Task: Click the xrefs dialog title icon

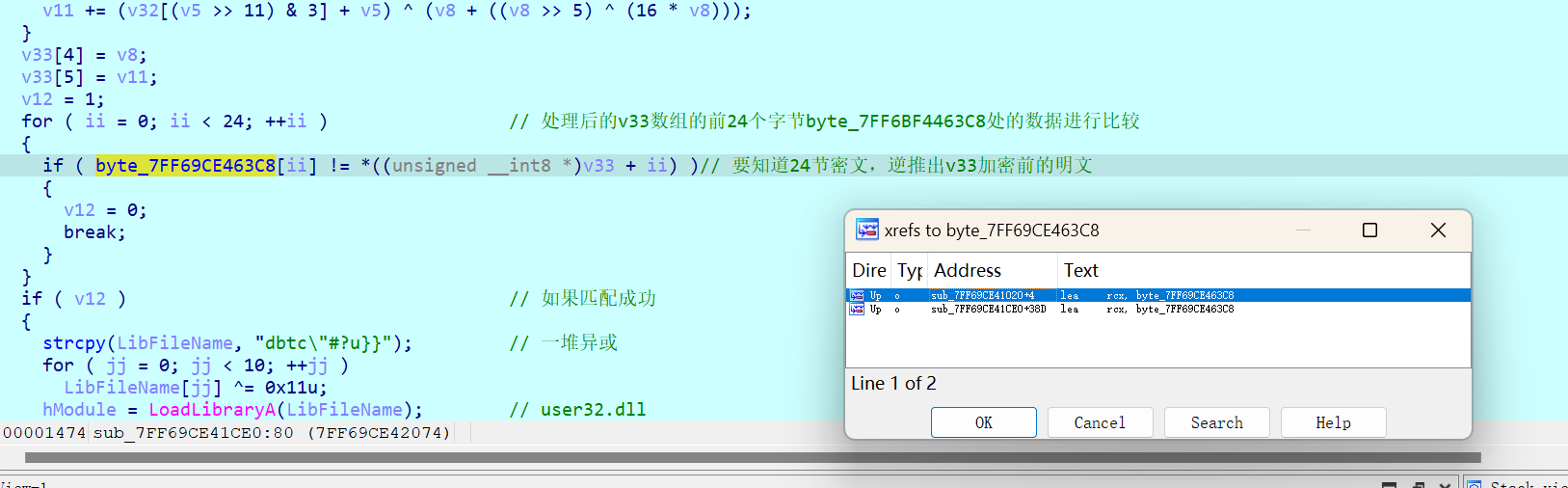Action: click(866, 230)
